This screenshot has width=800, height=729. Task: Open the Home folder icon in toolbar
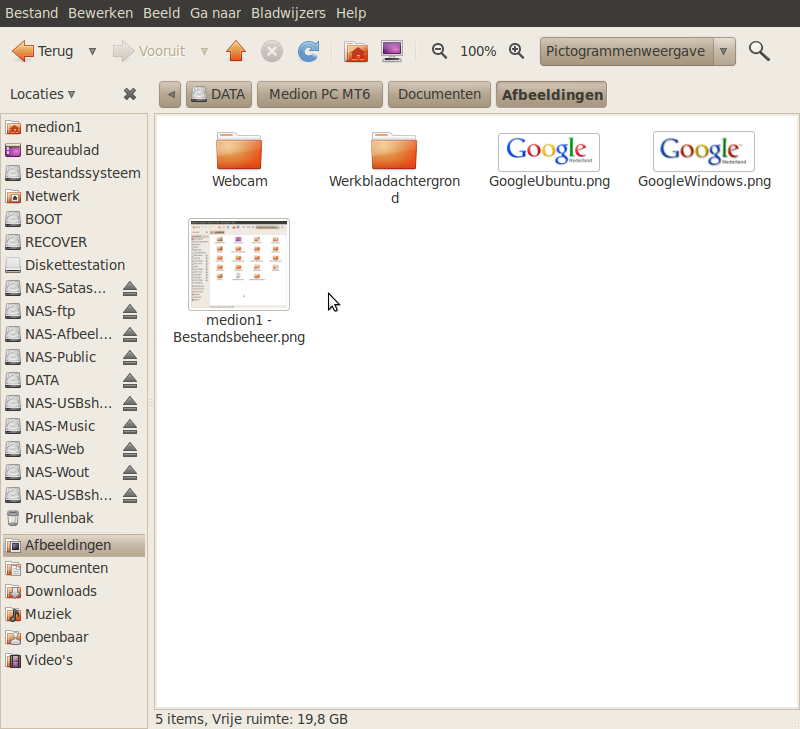click(x=355, y=51)
